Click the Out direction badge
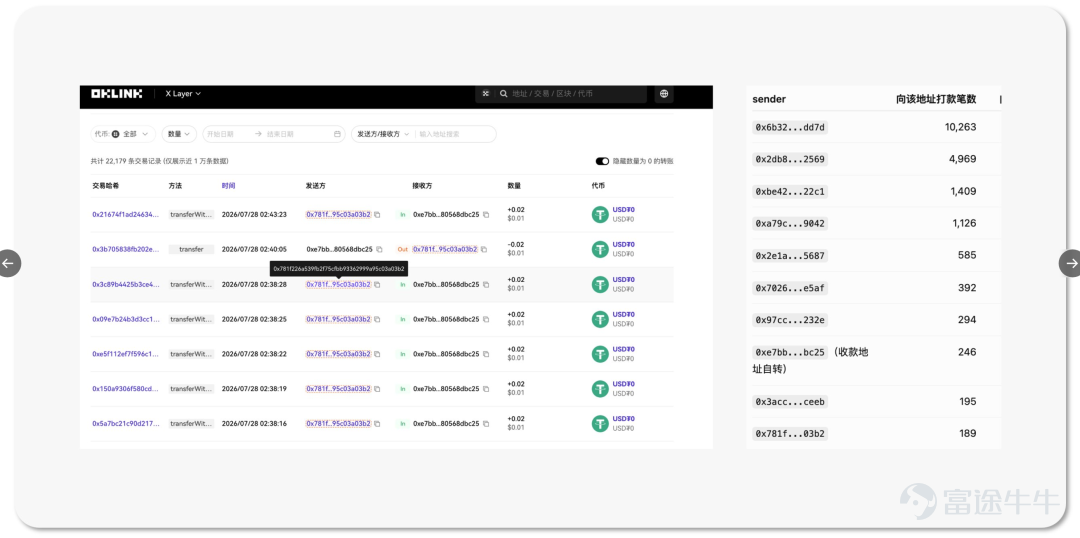The height and width of the screenshot is (538, 1080). 402,249
